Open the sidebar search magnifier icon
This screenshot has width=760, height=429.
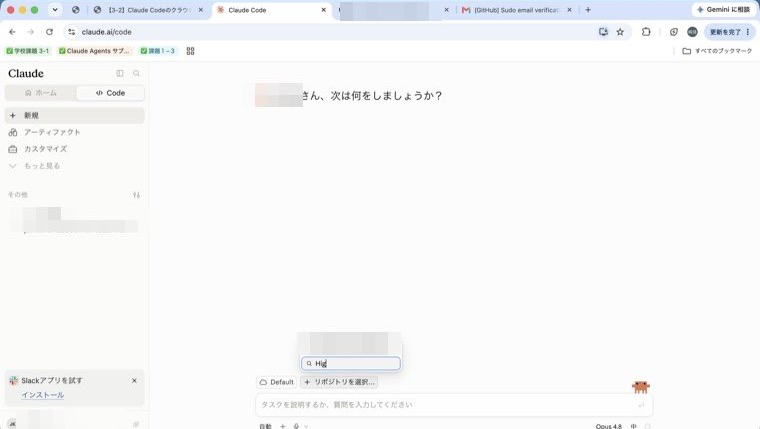[136, 73]
